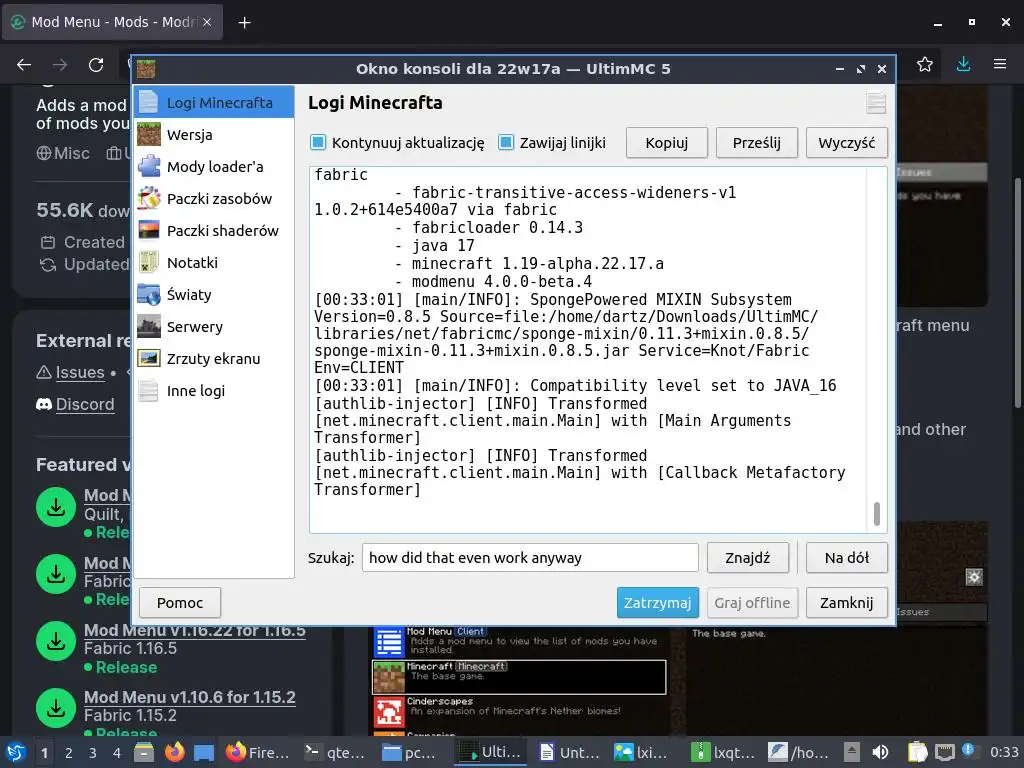Click the Serwery icon in sidebar
Viewport: 1024px width, 768px height.
pyautogui.click(x=149, y=327)
